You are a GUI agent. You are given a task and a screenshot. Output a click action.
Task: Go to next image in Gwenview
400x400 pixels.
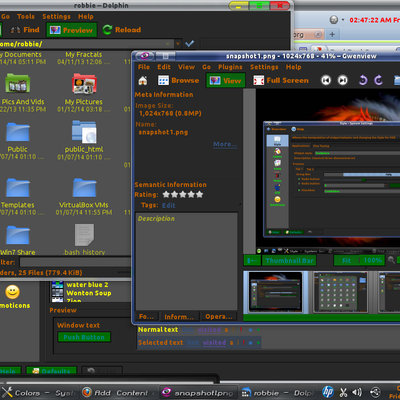pyautogui.click(x=342, y=80)
